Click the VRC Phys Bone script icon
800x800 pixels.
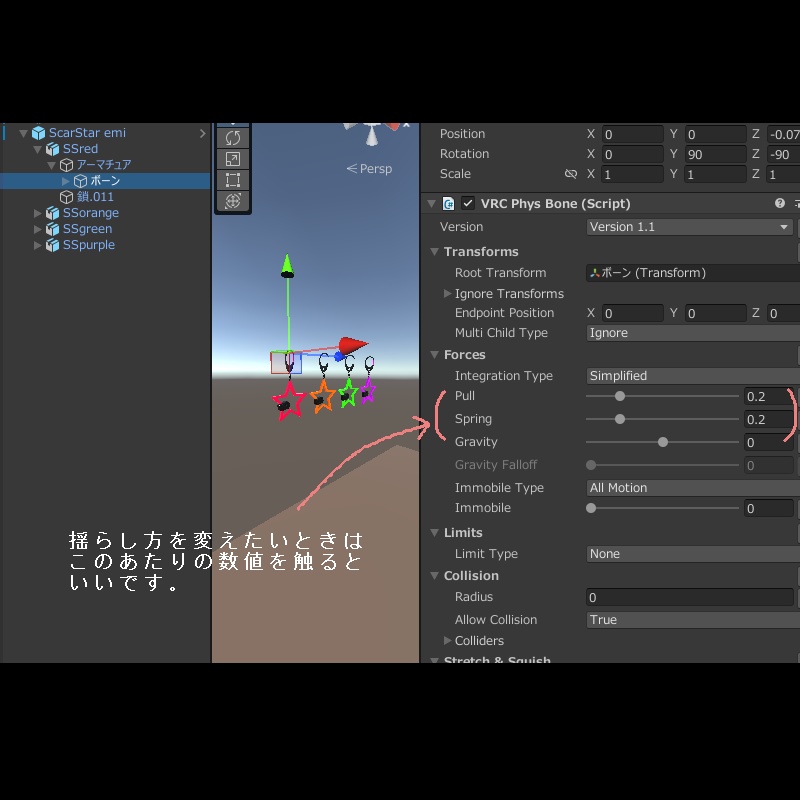pos(448,204)
